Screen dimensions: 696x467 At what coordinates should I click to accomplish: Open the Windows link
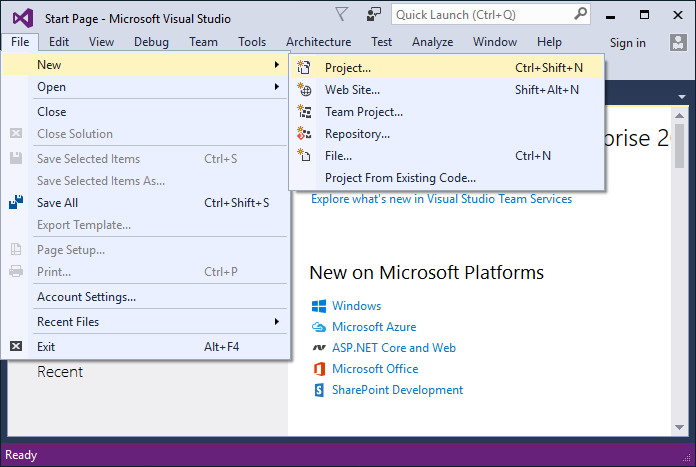(x=356, y=306)
